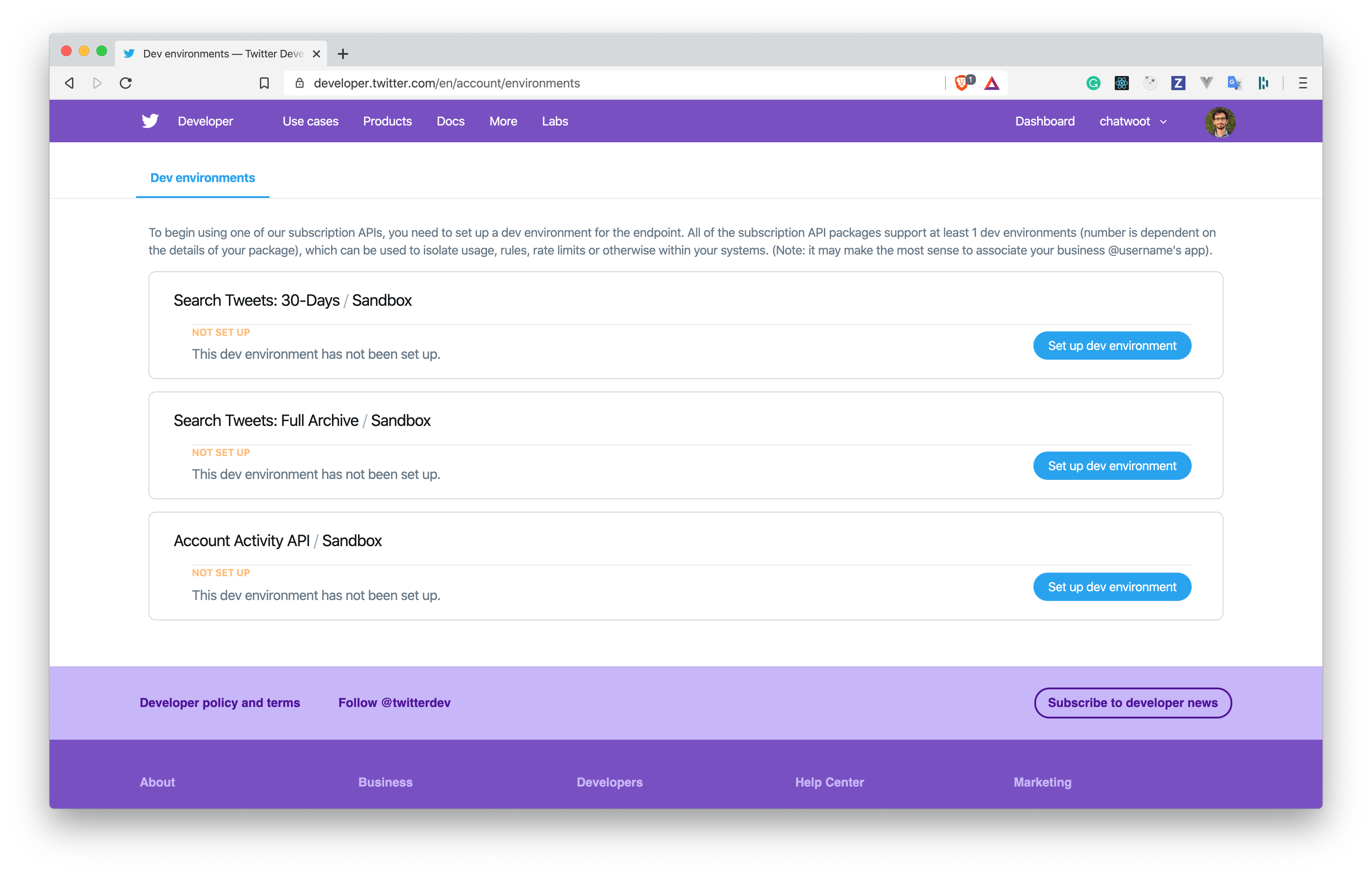This screenshot has width=1372, height=874.
Task: Click the browser refresh icon
Action: coord(124,83)
